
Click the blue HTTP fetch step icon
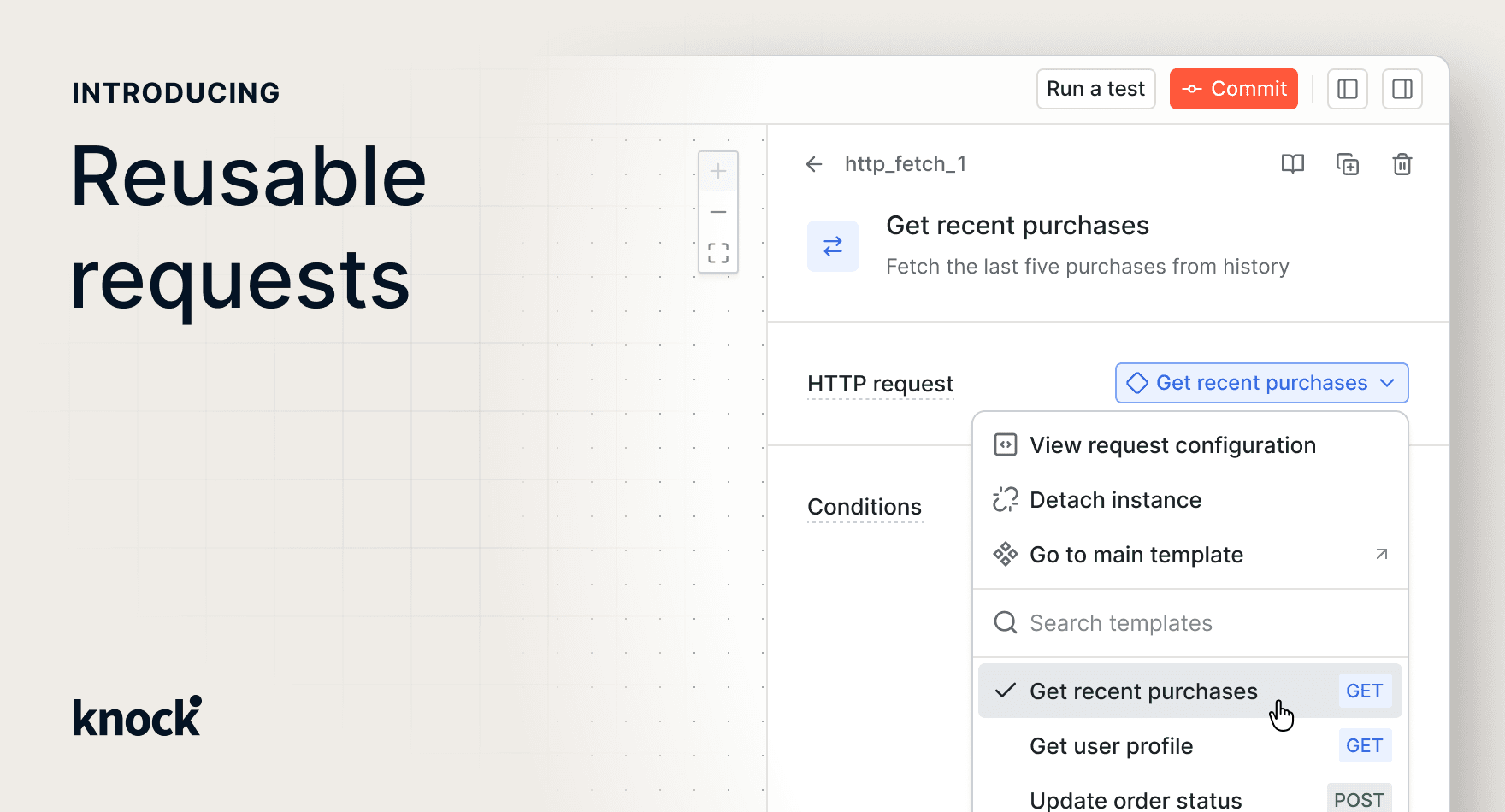tap(832, 246)
